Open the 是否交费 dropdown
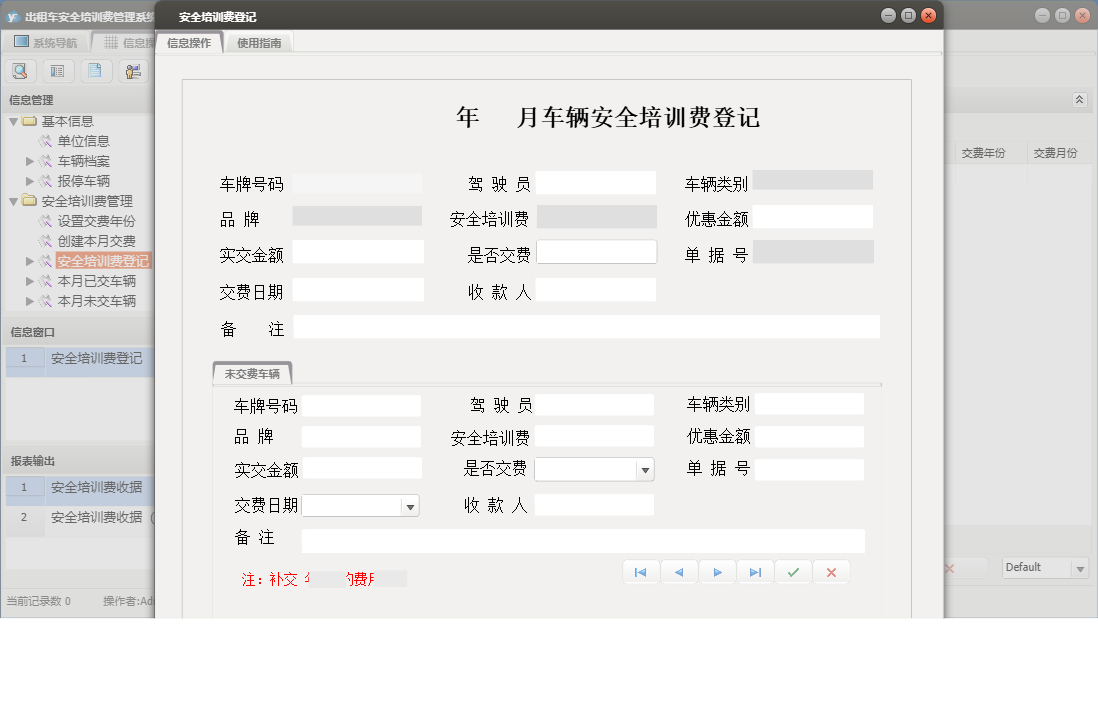This screenshot has height=715, width=1098. tap(647, 469)
